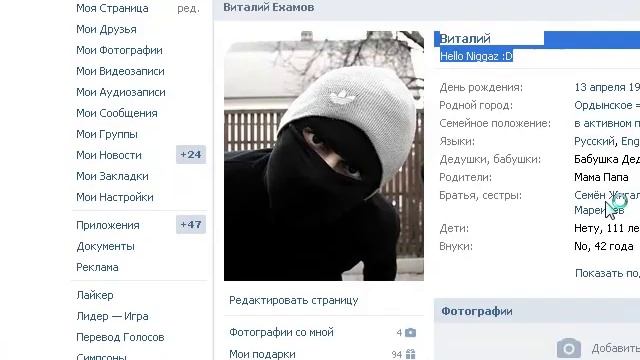The height and width of the screenshot is (360, 640).
Task: Click the День рождения label
Action: click(x=481, y=87)
